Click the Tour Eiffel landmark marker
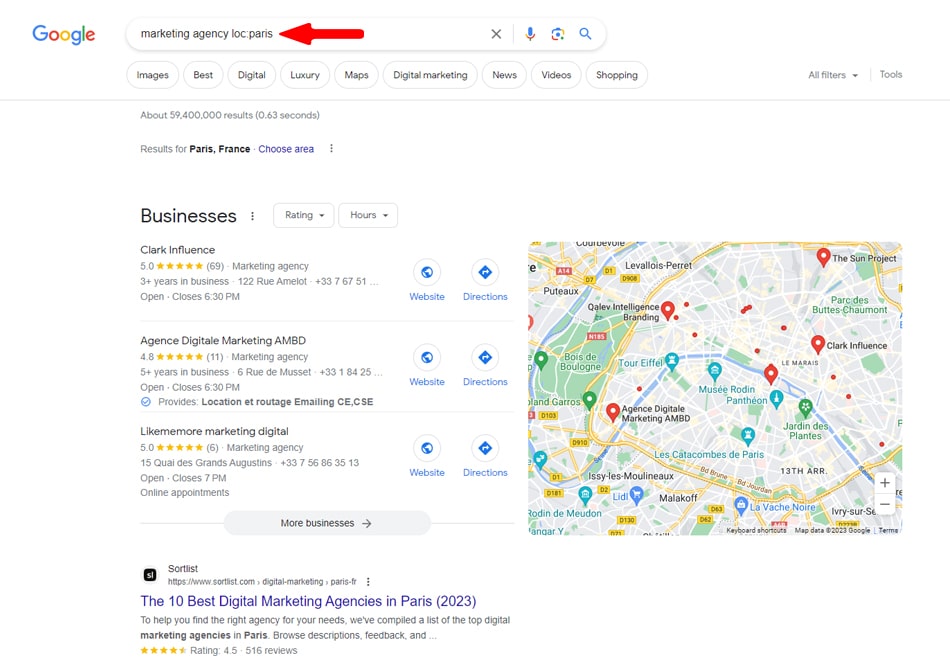Screen dimensions: 950x665 (x=671, y=362)
